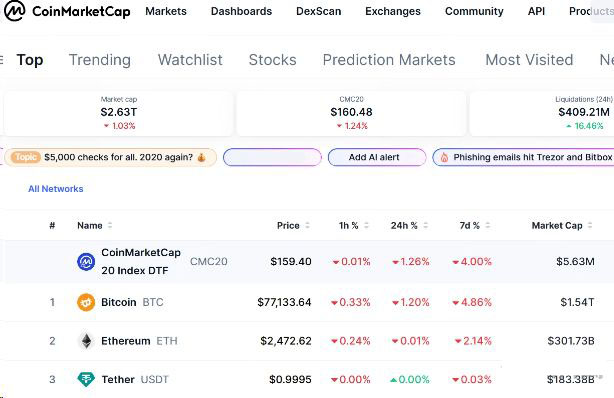Open the Community menu
614x398 pixels.
474,11
